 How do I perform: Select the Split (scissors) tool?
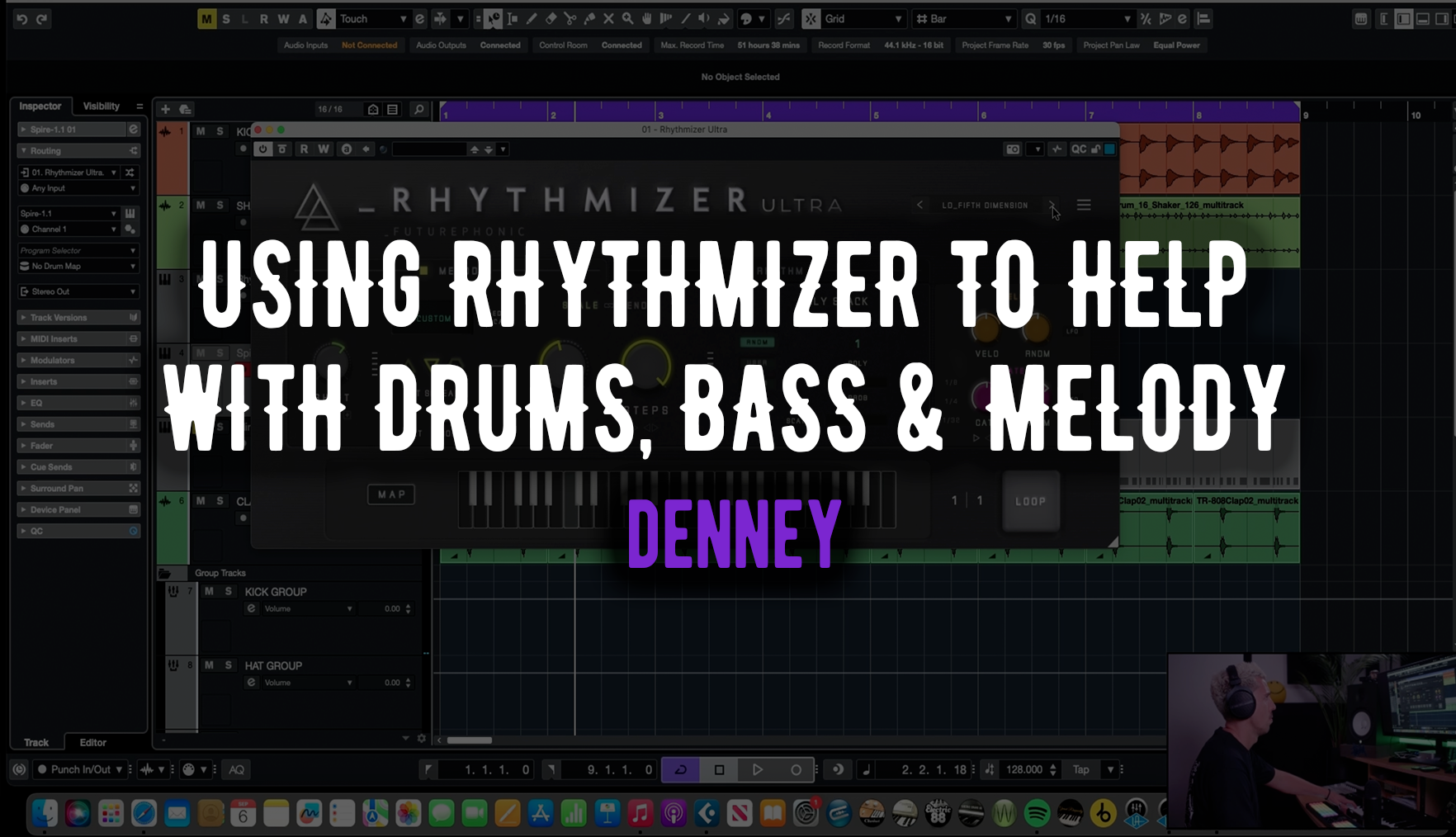pos(570,18)
